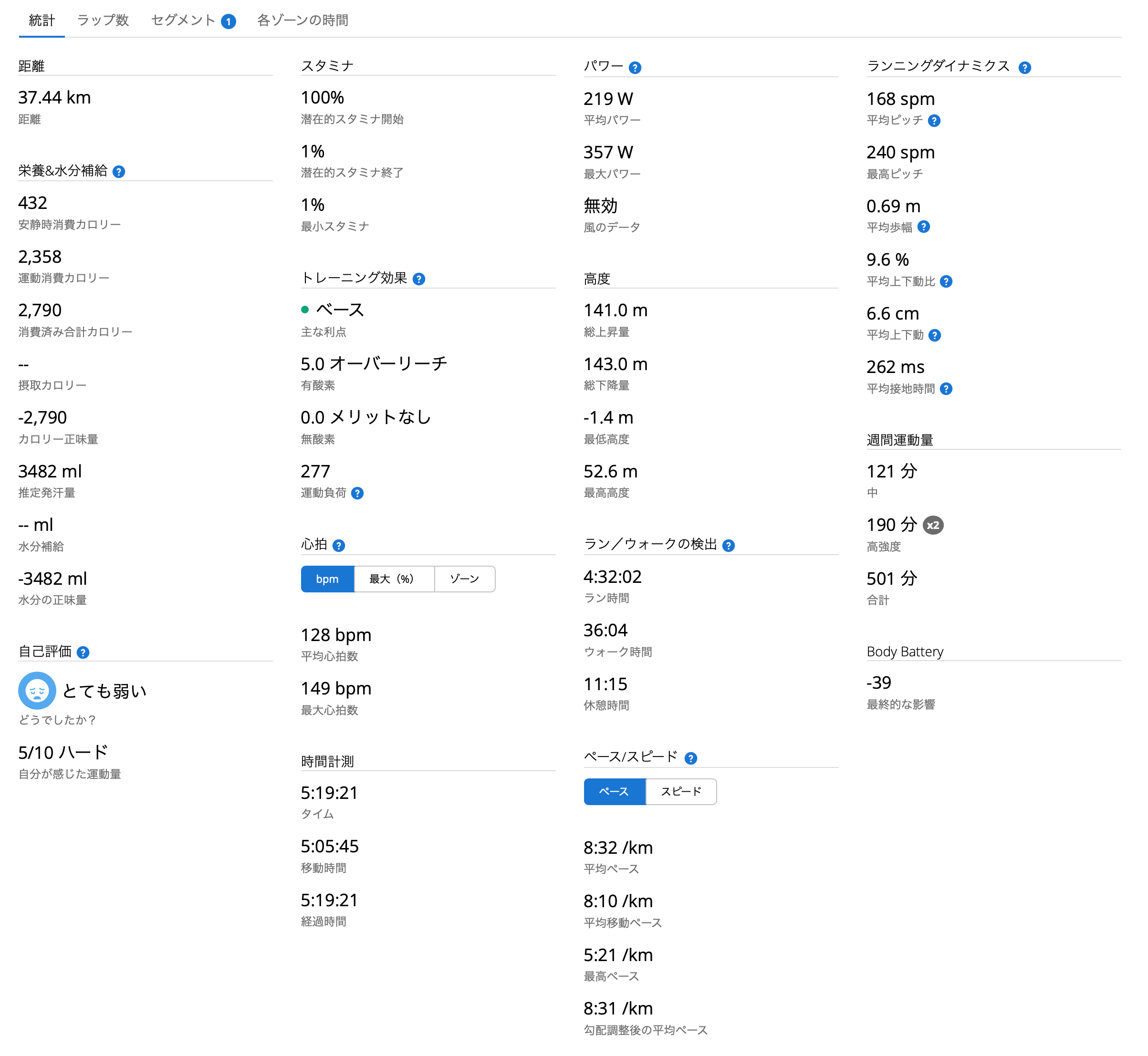
Task: Open the ラップ数 tab
Action: (x=103, y=21)
